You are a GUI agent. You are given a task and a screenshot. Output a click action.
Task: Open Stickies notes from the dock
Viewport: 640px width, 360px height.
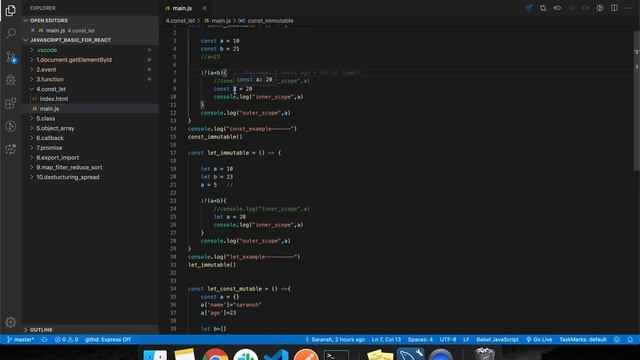click(380, 355)
